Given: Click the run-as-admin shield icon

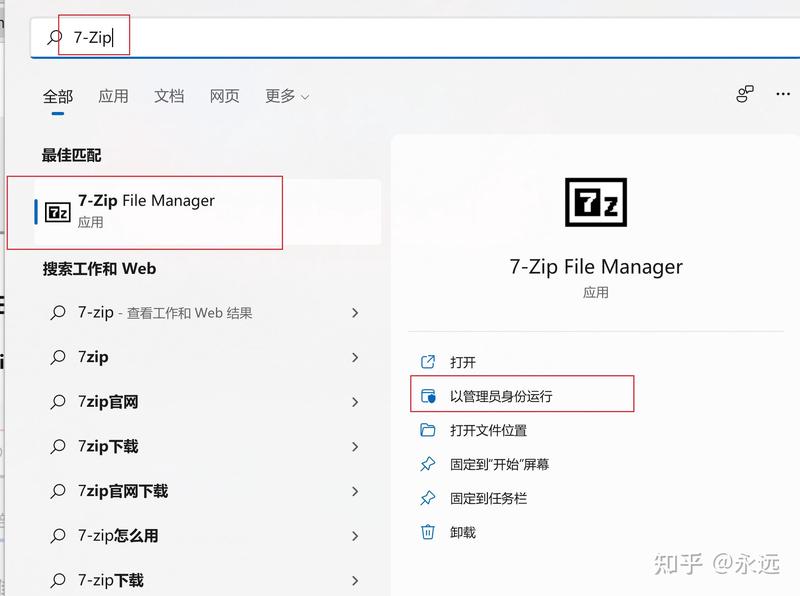Looking at the screenshot, I should click(428, 396).
